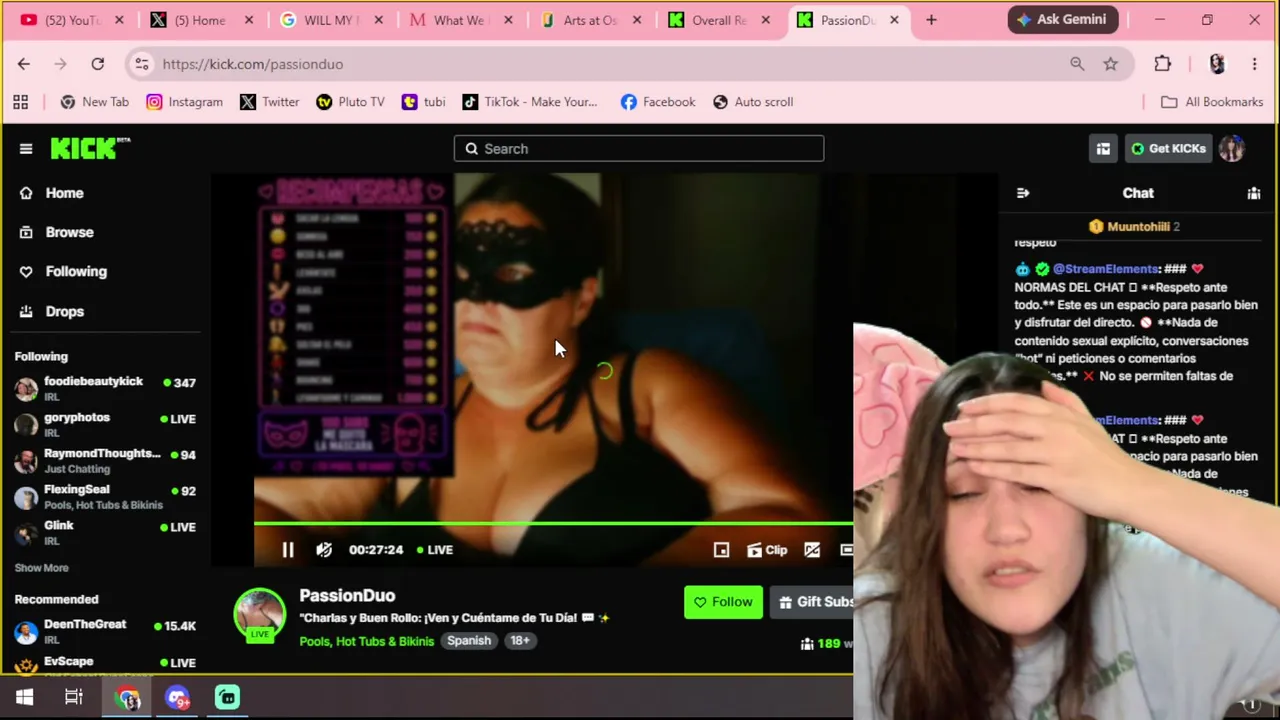
Task: Toggle the player mute speaker icon
Action: point(324,550)
